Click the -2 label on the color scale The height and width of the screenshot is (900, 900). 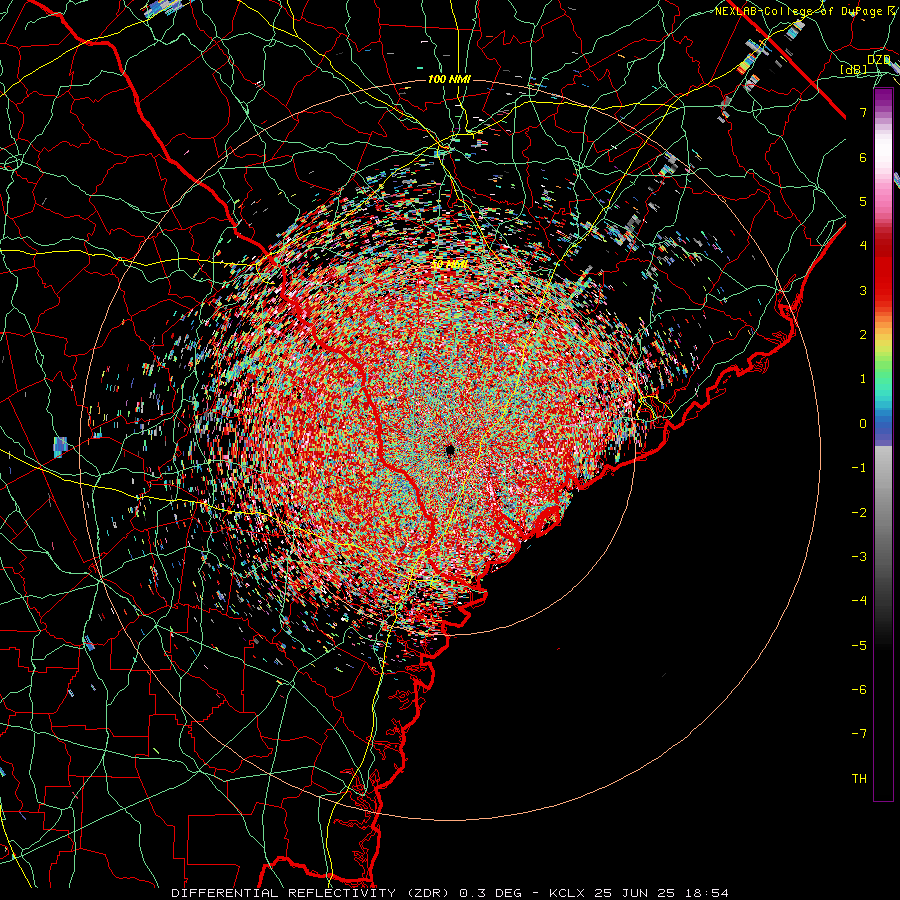pyautogui.click(x=859, y=513)
